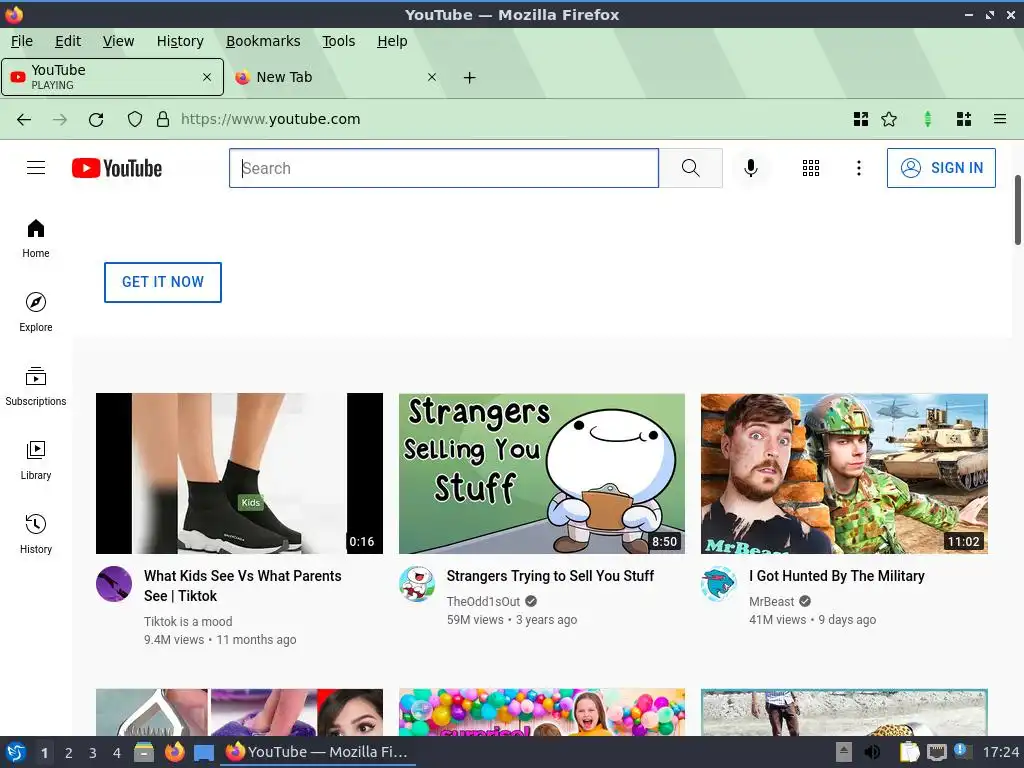
Task: Click the magnifier search button
Action: pos(690,168)
